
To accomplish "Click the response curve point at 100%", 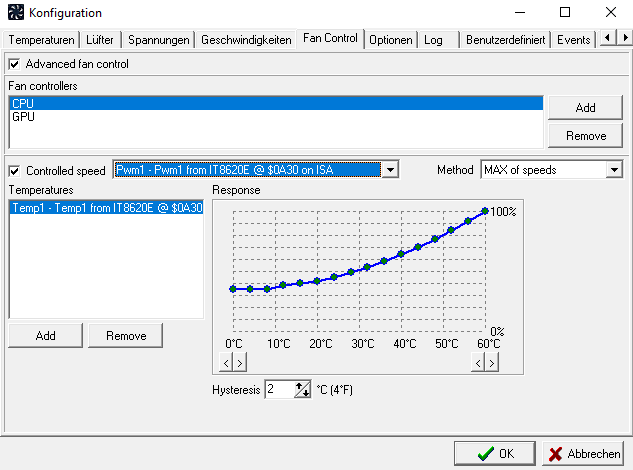I will point(485,211).
